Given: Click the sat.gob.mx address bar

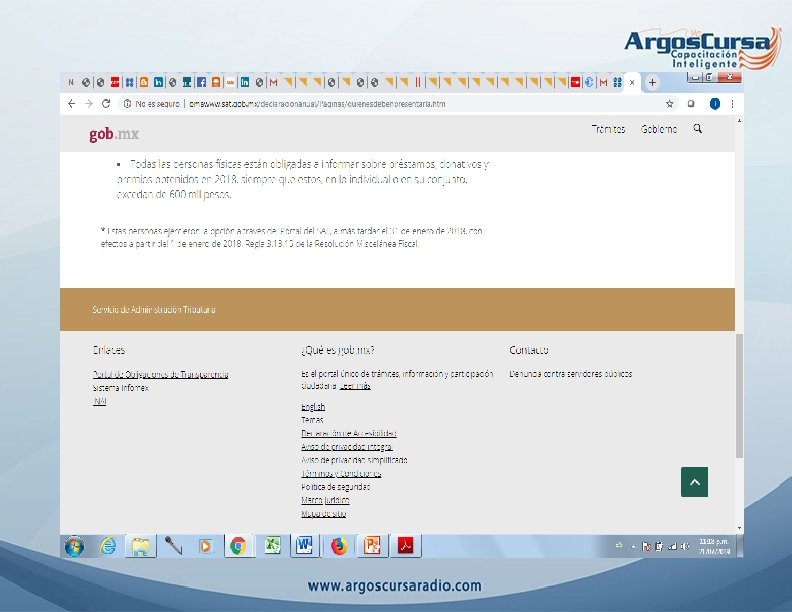Looking at the screenshot, I should tap(317, 104).
